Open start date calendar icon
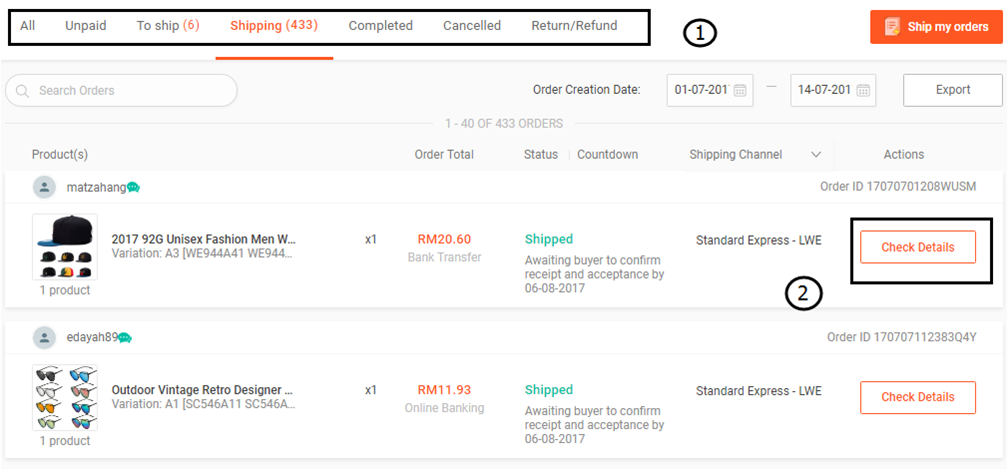Screen dimensions: 1008x470 (740, 91)
